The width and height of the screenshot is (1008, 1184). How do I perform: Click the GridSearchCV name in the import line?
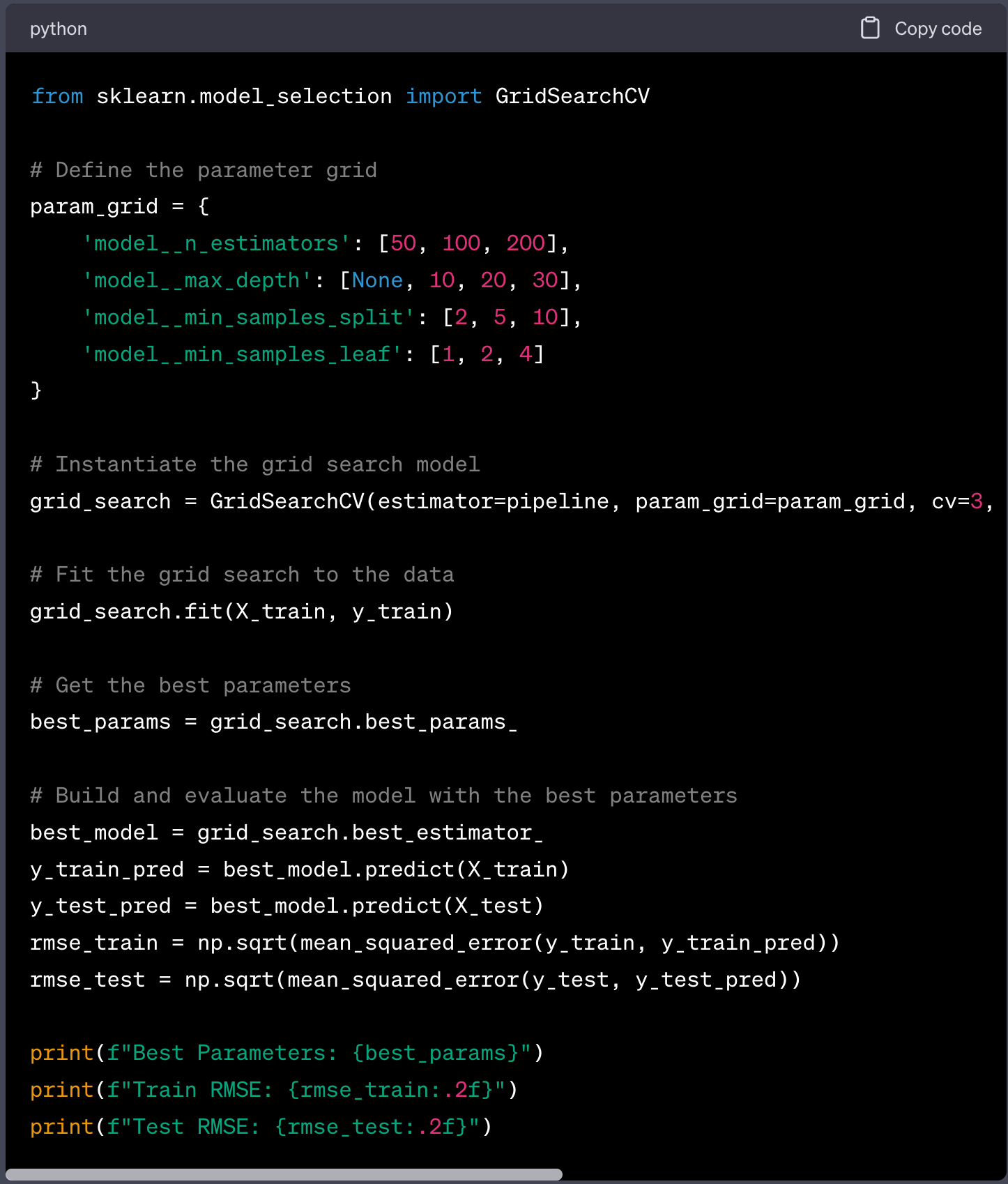pyautogui.click(x=572, y=96)
